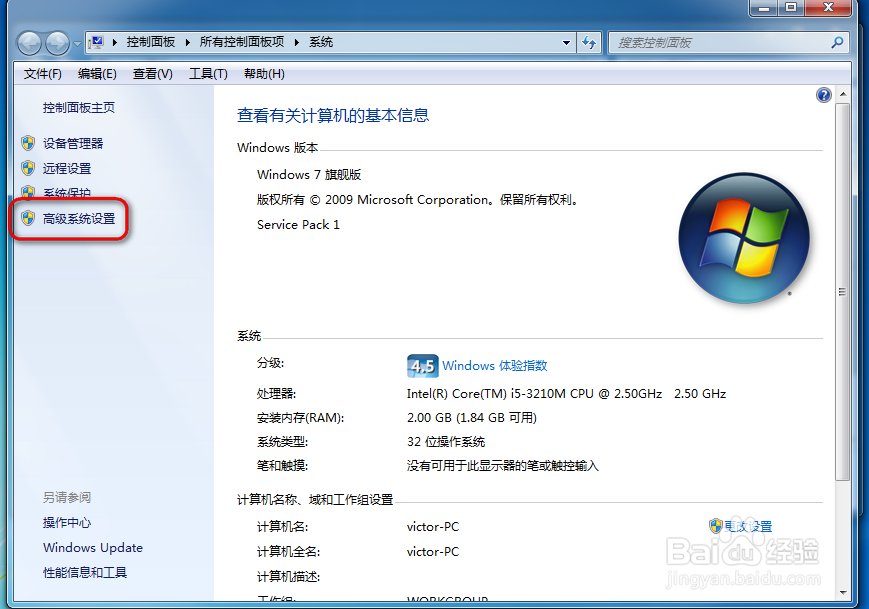Open the 文件(F) menu

(x=42, y=74)
